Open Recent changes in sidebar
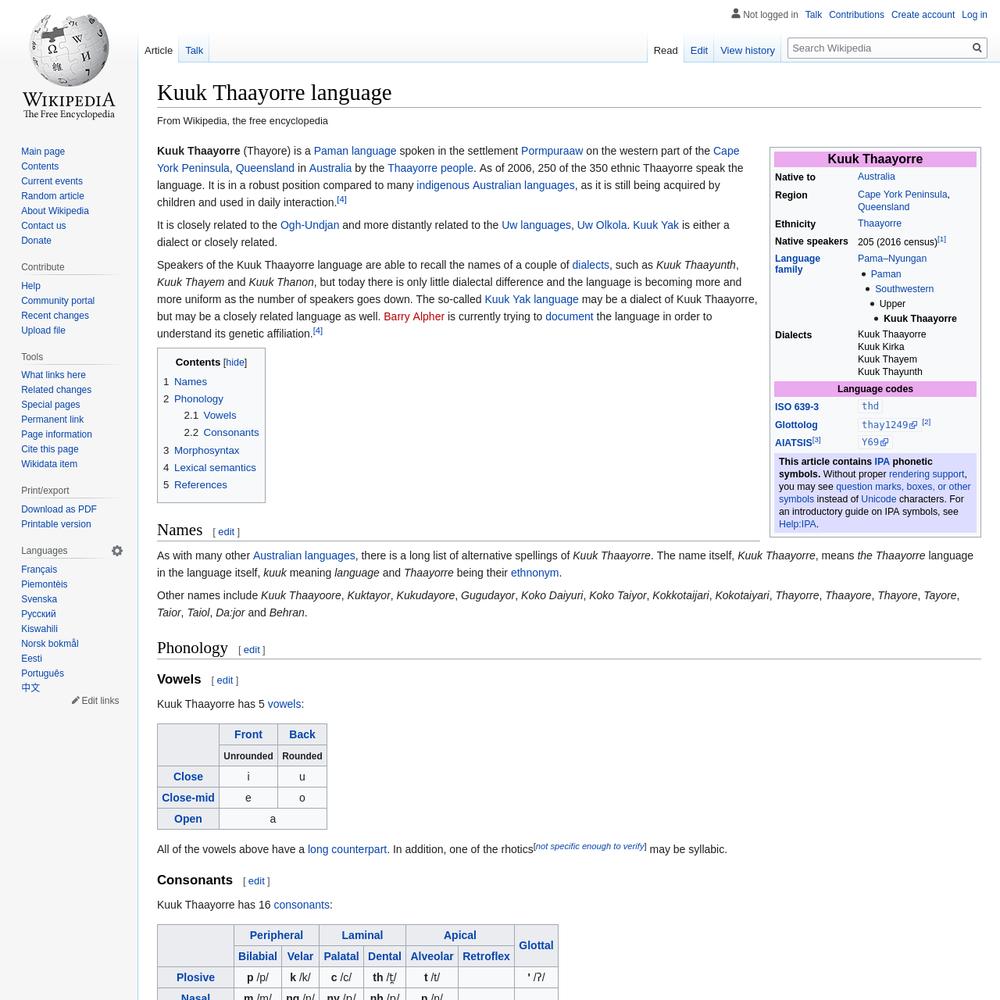The width and height of the screenshot is (1000, 1000). click(x=55, y=316)
